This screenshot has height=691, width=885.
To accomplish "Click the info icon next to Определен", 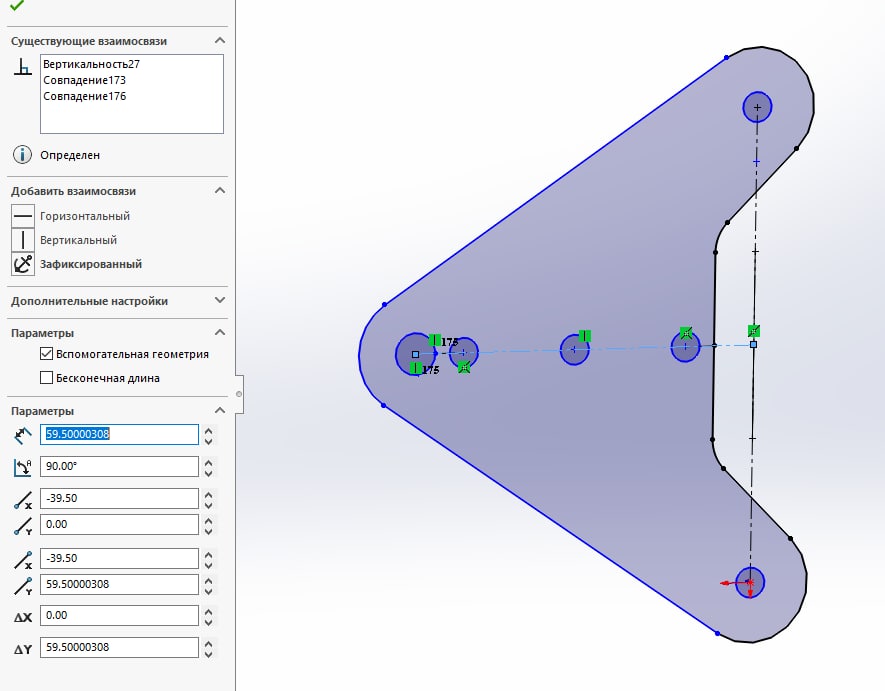I will coord(23,154).
